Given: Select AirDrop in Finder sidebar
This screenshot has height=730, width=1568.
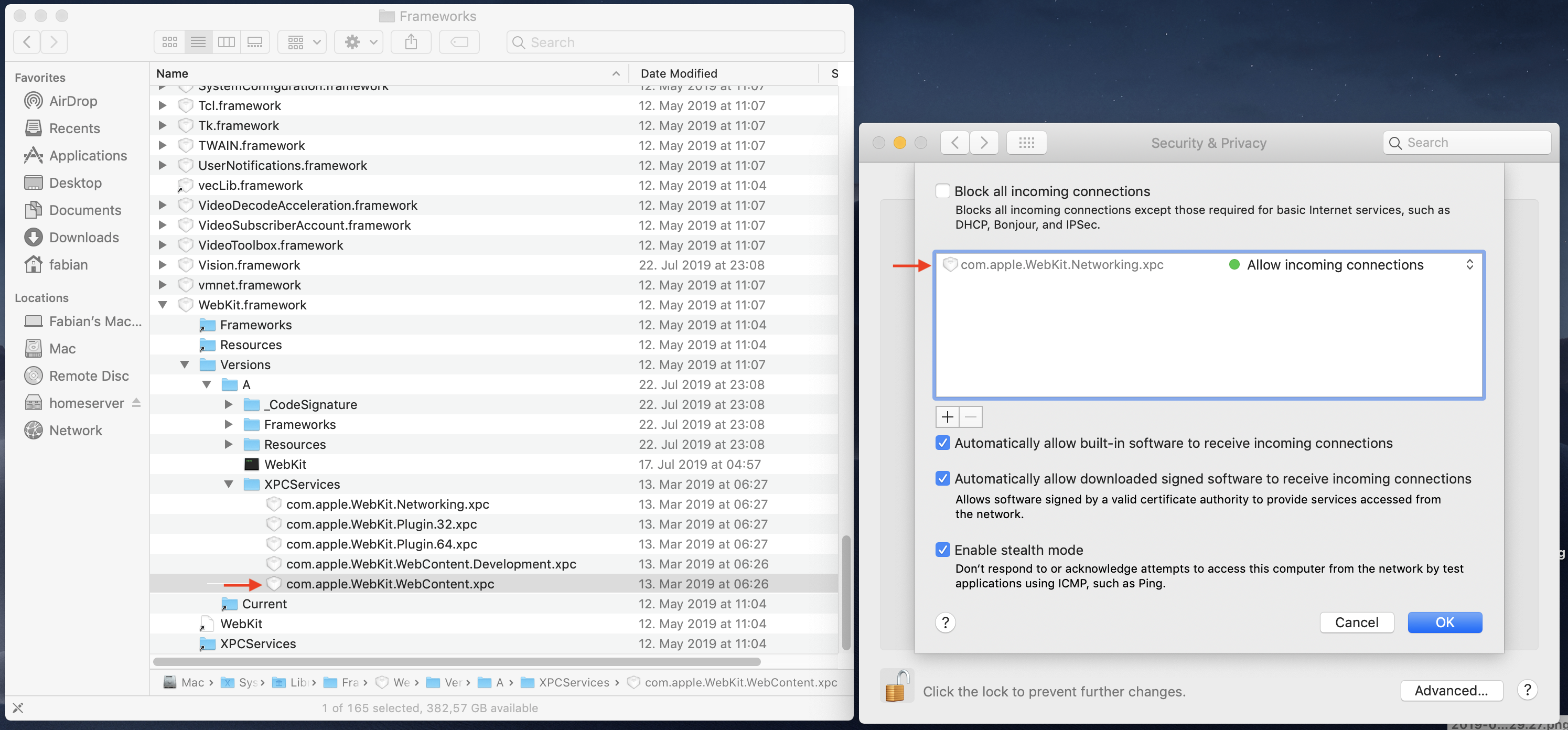Looking at the screenshot, I should [x=72, y=101].
